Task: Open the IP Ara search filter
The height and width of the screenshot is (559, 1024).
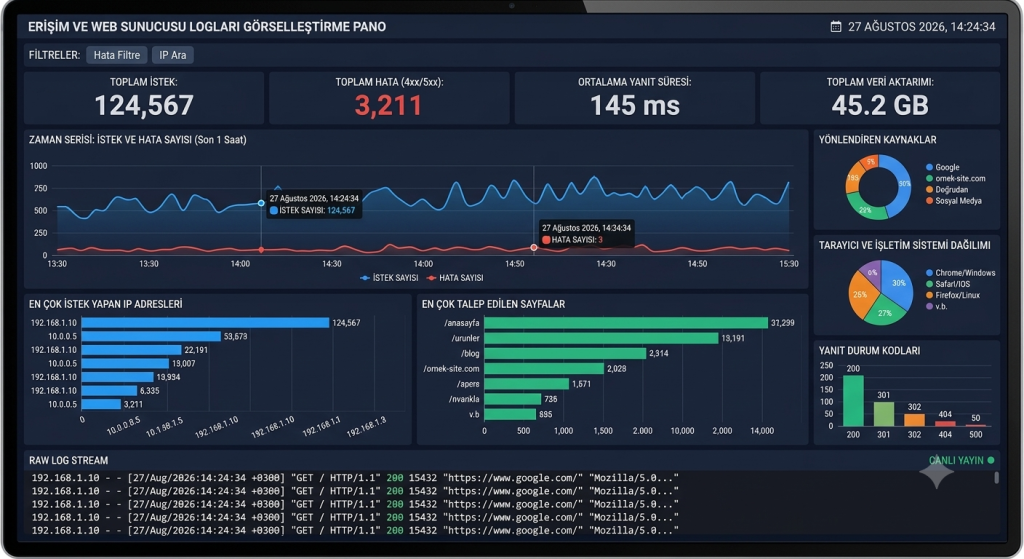Action: click(173, 55)
